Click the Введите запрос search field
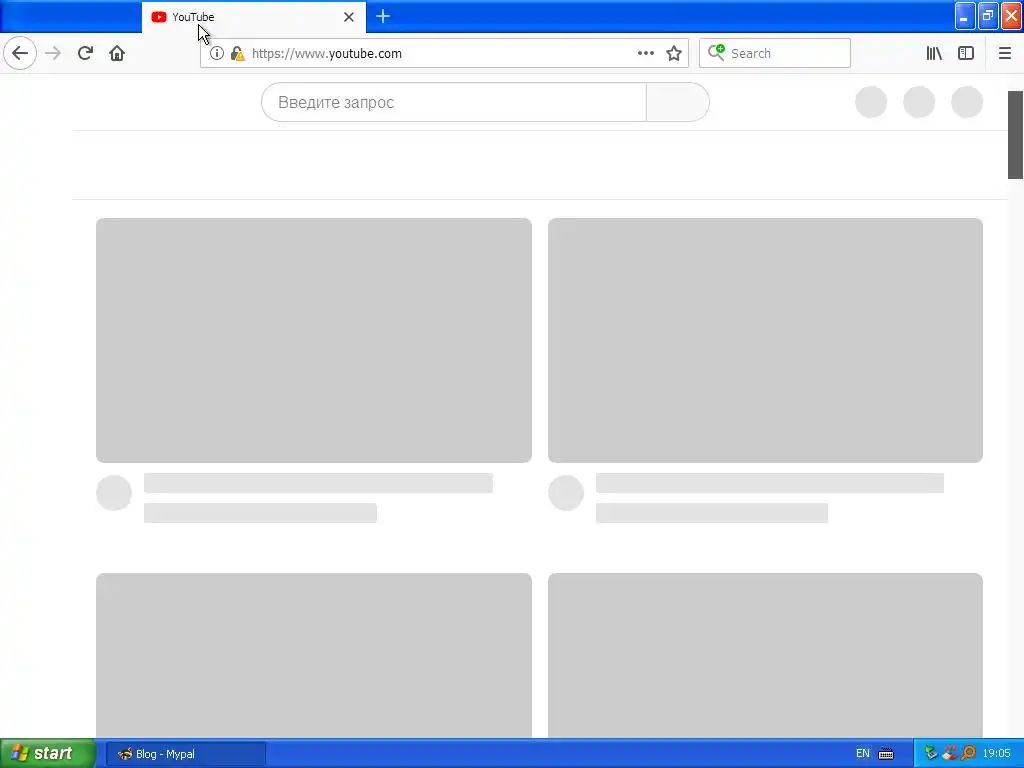The image size is (1024, 768). [454, 102]
